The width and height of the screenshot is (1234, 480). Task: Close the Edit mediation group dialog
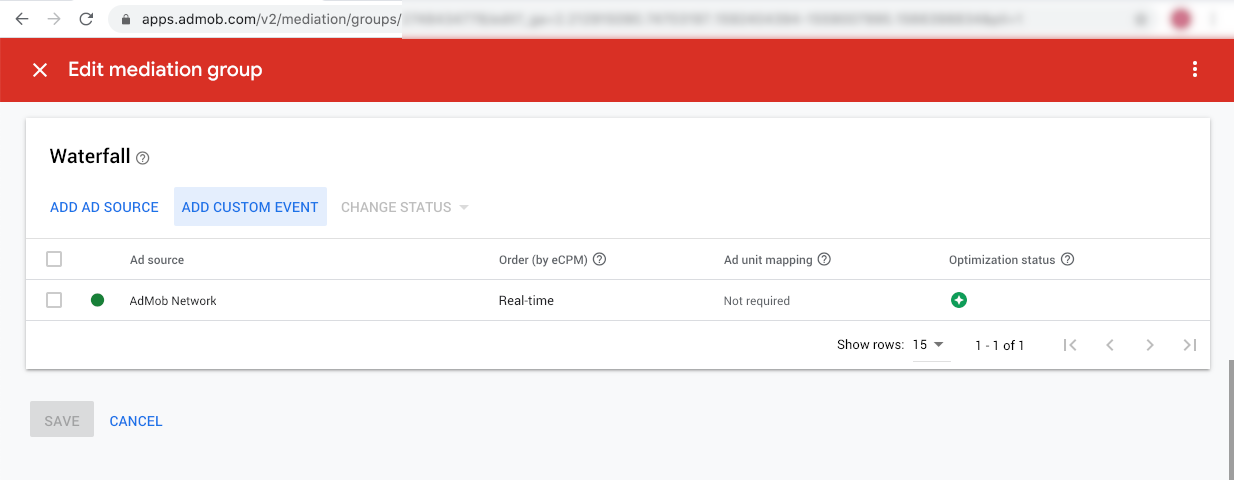tap(40, 70)
